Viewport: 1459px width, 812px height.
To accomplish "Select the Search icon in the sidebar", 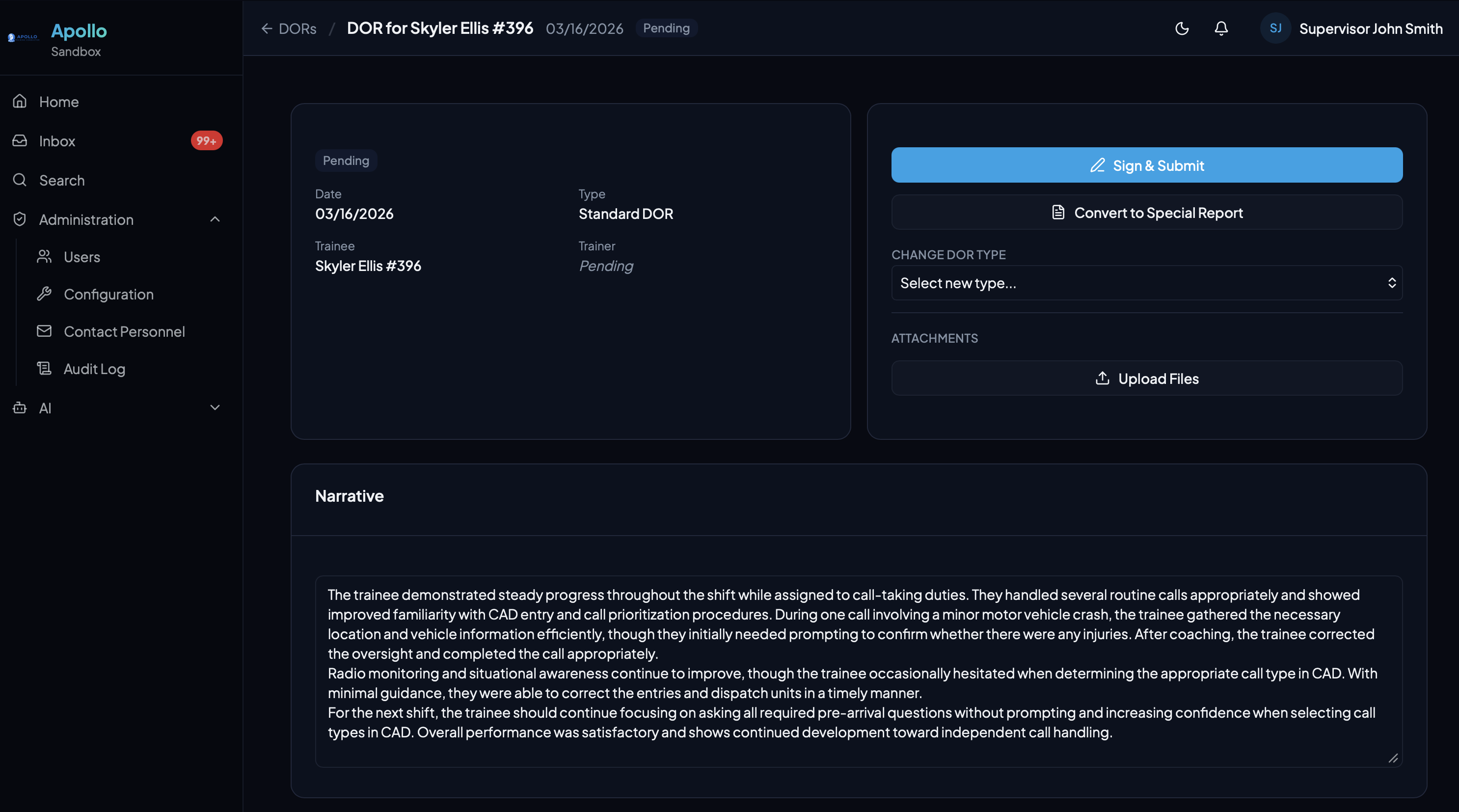I will tap(19, 180).
